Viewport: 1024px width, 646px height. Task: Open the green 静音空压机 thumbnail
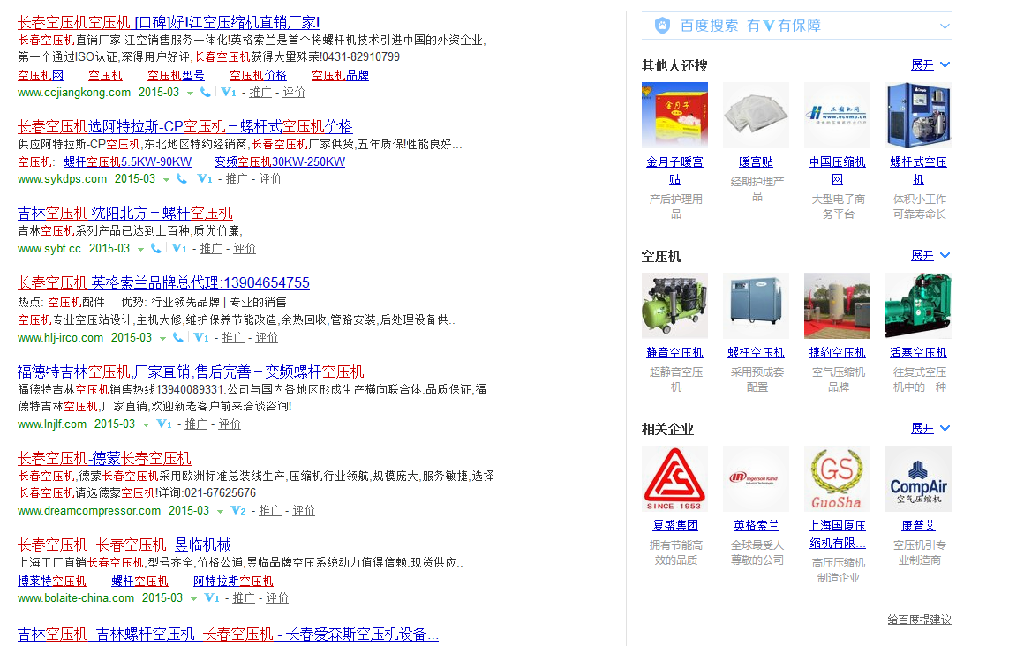(x=675, y=306)
